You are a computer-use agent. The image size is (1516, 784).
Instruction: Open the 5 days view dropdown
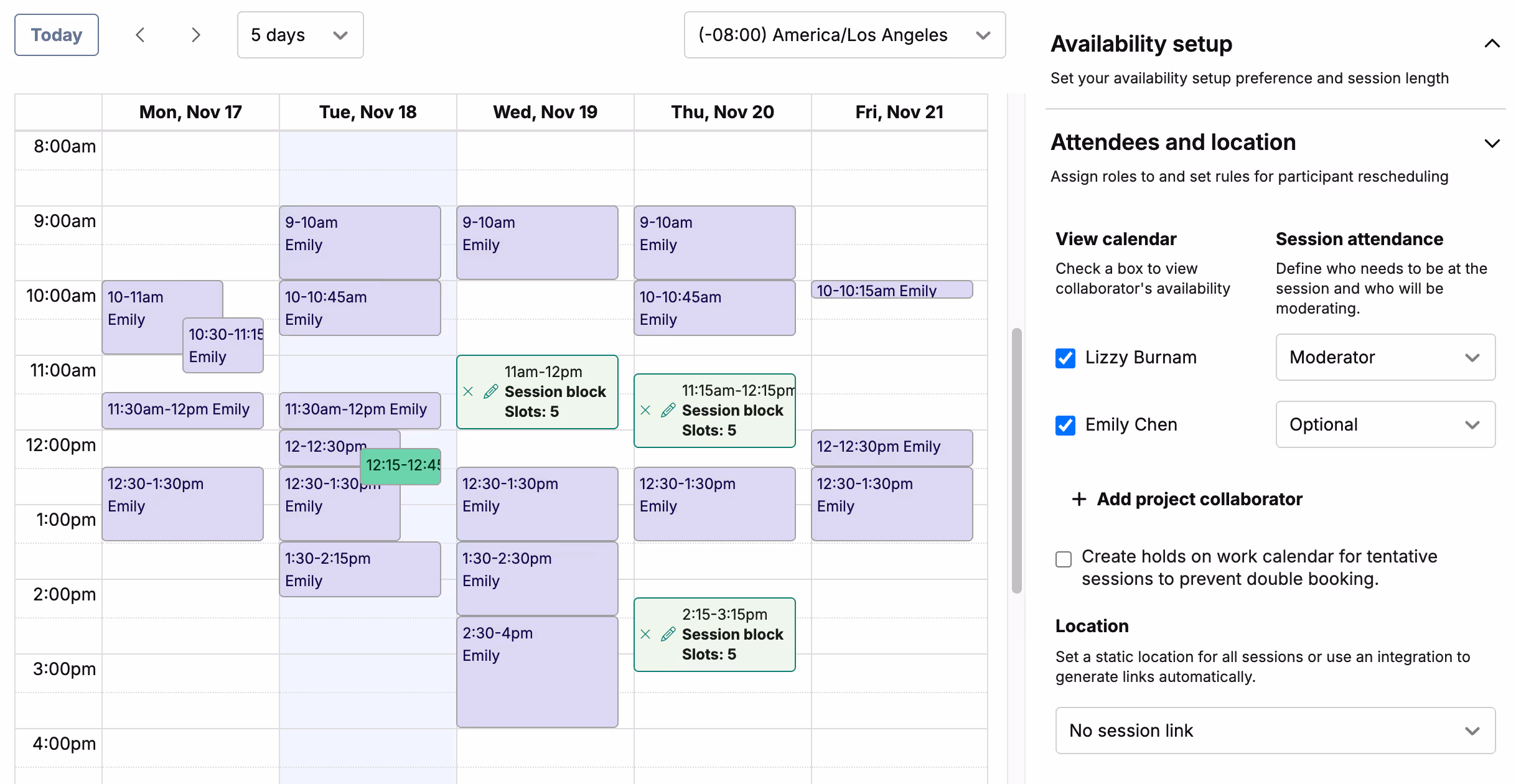coord(300,35)
